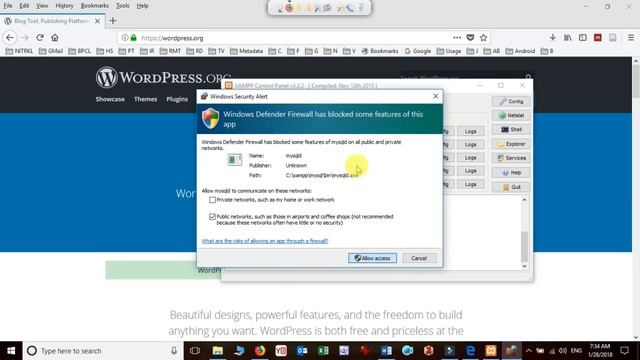The width and height of the screenshot is (640, 360).
Task: Uncheck Public networks checkbox for mysqld
Action: pos(212,217)
